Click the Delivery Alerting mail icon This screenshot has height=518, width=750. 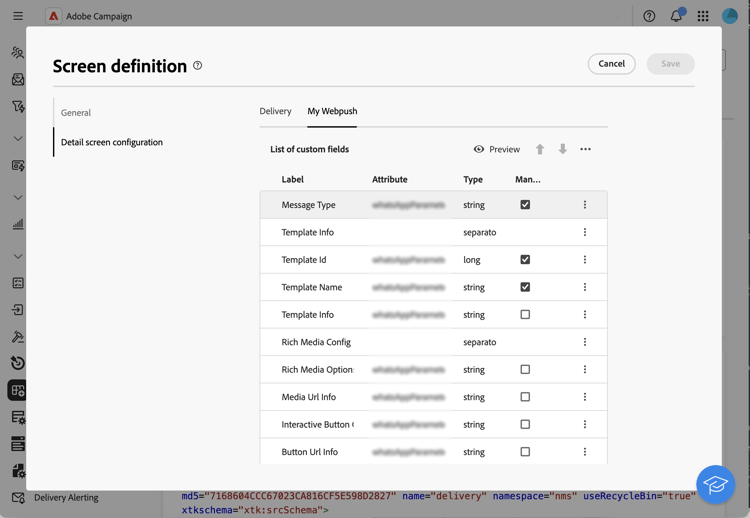click(x=18, y=497)
